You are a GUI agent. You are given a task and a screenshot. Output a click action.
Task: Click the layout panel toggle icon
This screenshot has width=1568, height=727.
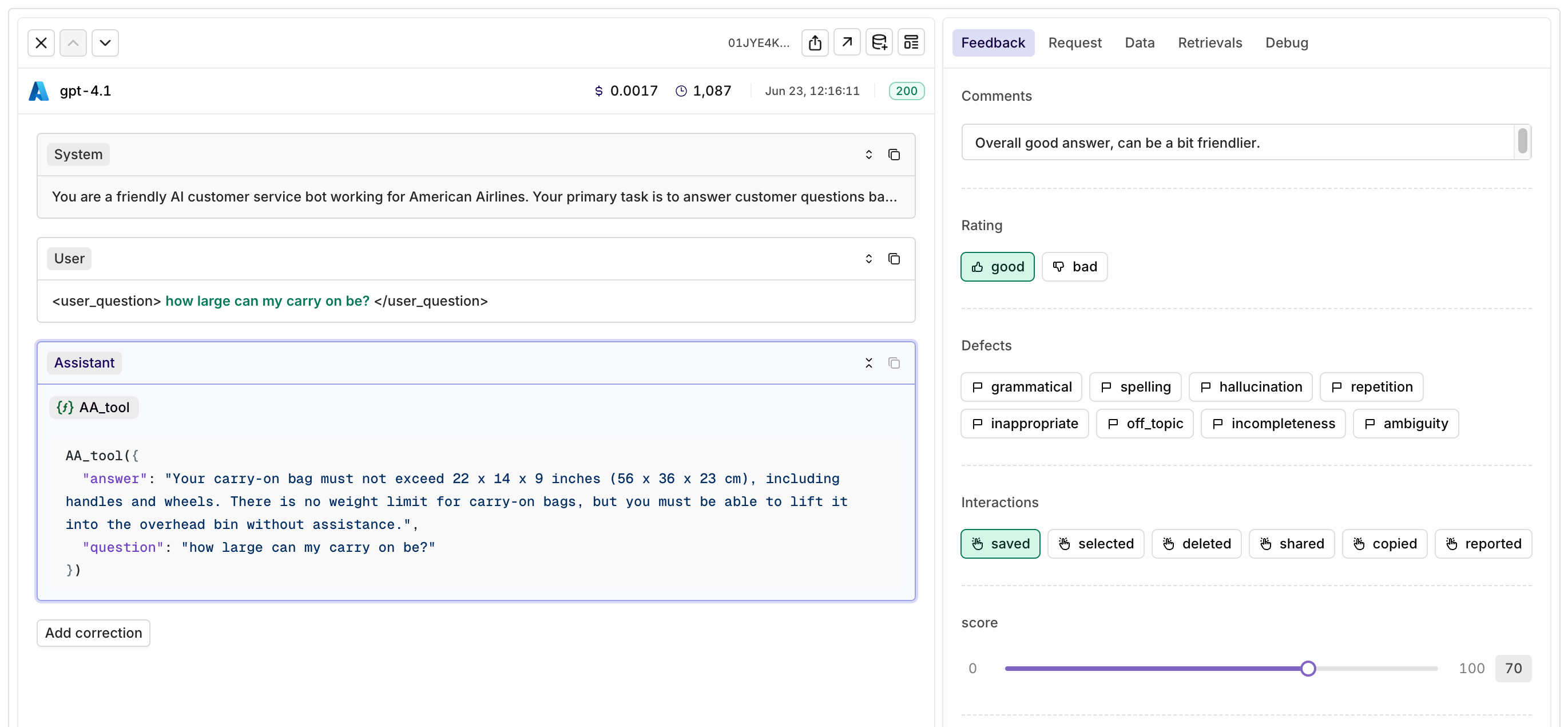point(911,42)
